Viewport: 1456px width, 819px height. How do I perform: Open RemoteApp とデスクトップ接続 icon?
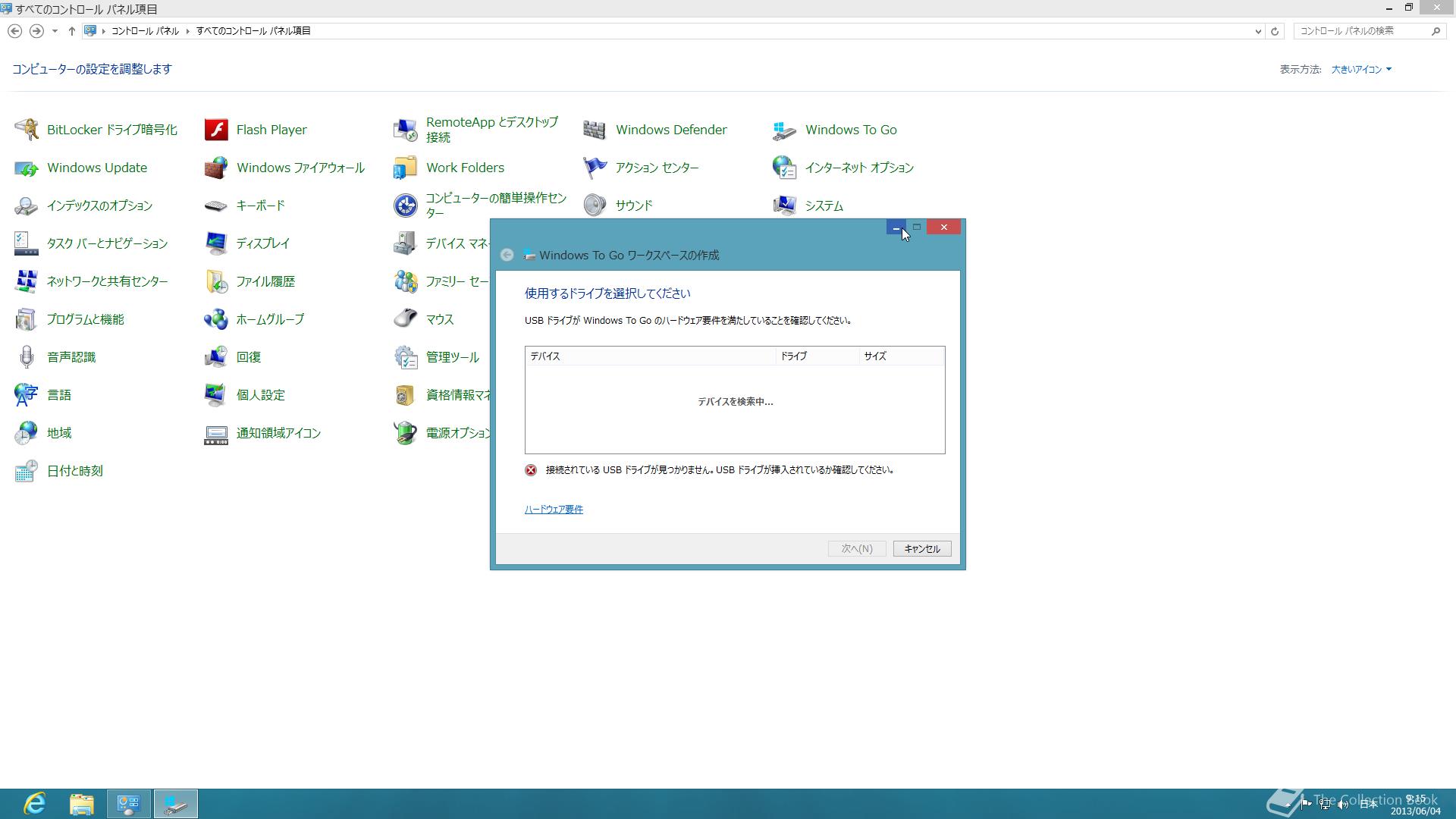pos(406,130)
